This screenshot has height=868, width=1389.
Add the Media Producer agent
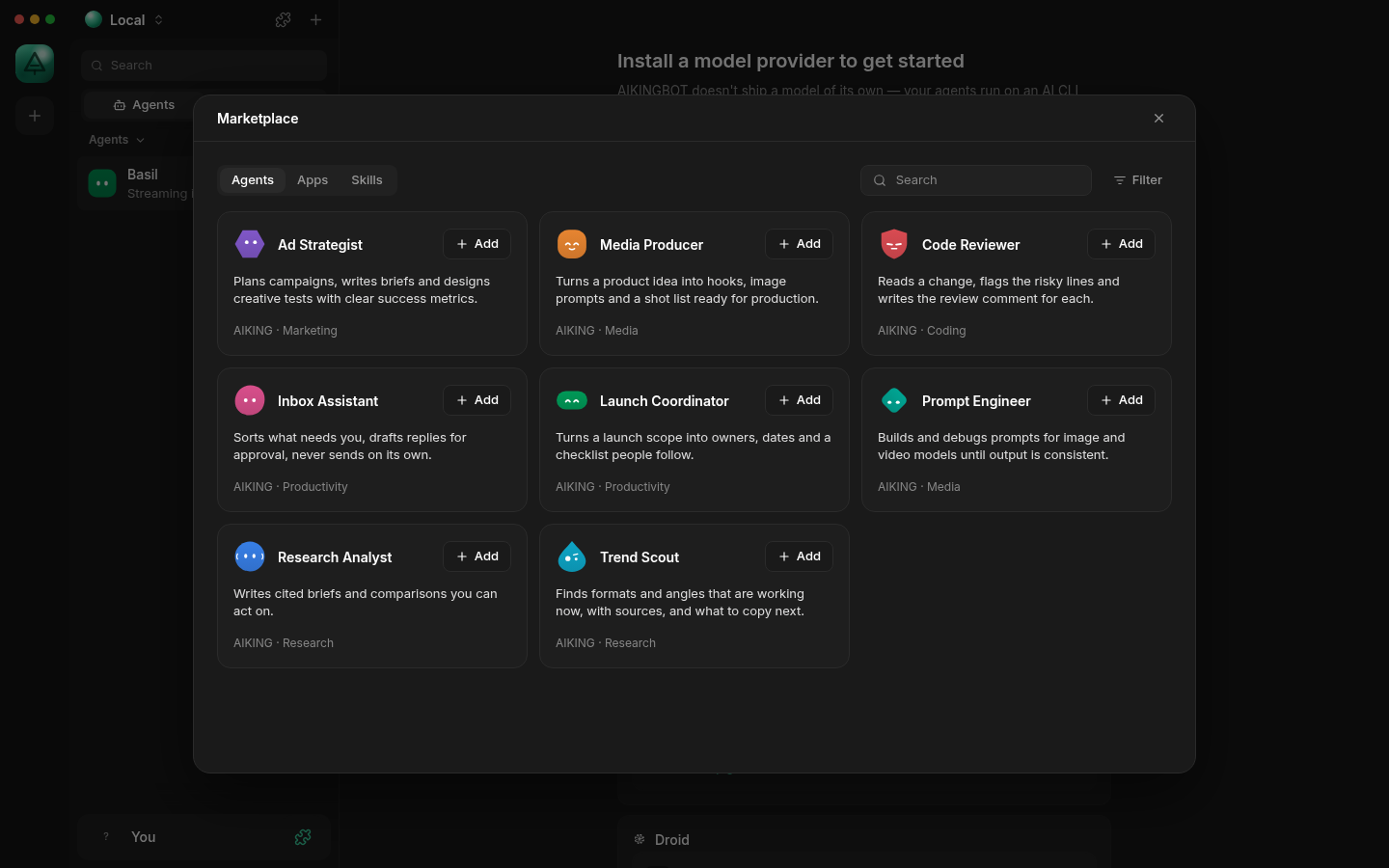pos(800,244)
